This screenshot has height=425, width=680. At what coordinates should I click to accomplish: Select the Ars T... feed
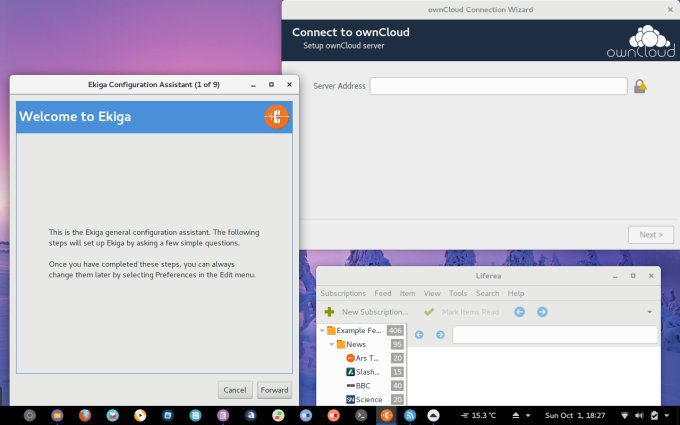coord(362,358)
